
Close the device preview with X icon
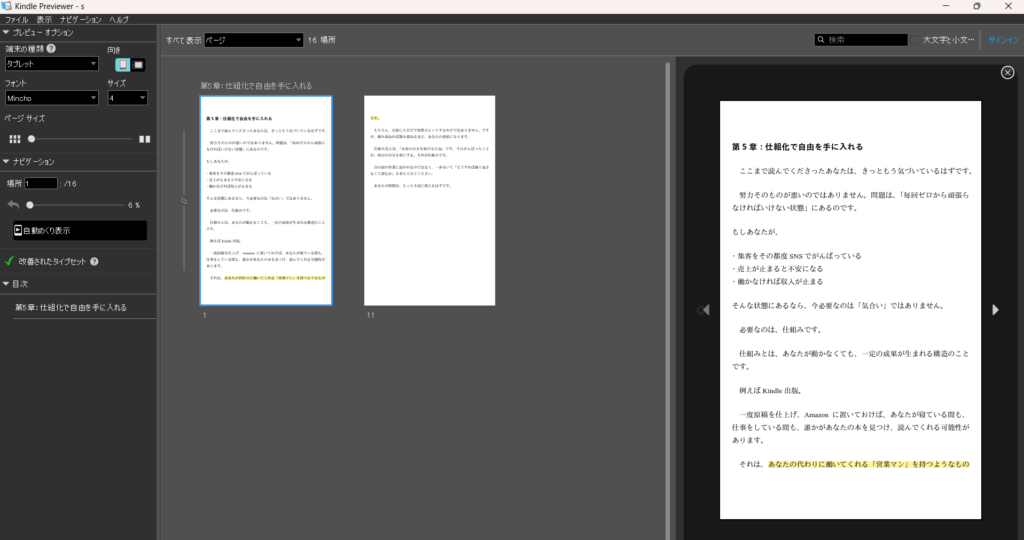(1007, 72)
